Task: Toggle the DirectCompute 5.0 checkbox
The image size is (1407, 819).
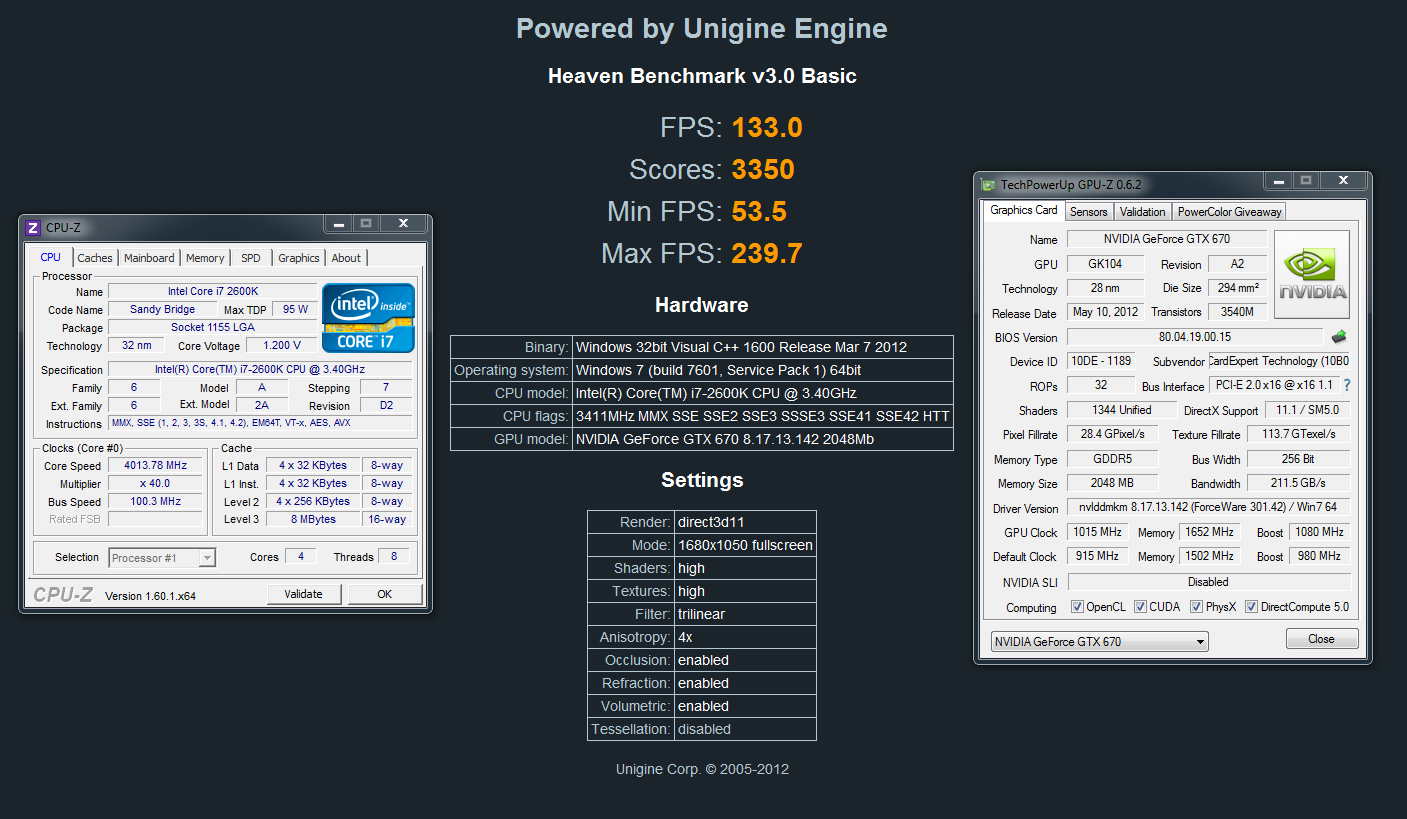Action: point(1251,607)
